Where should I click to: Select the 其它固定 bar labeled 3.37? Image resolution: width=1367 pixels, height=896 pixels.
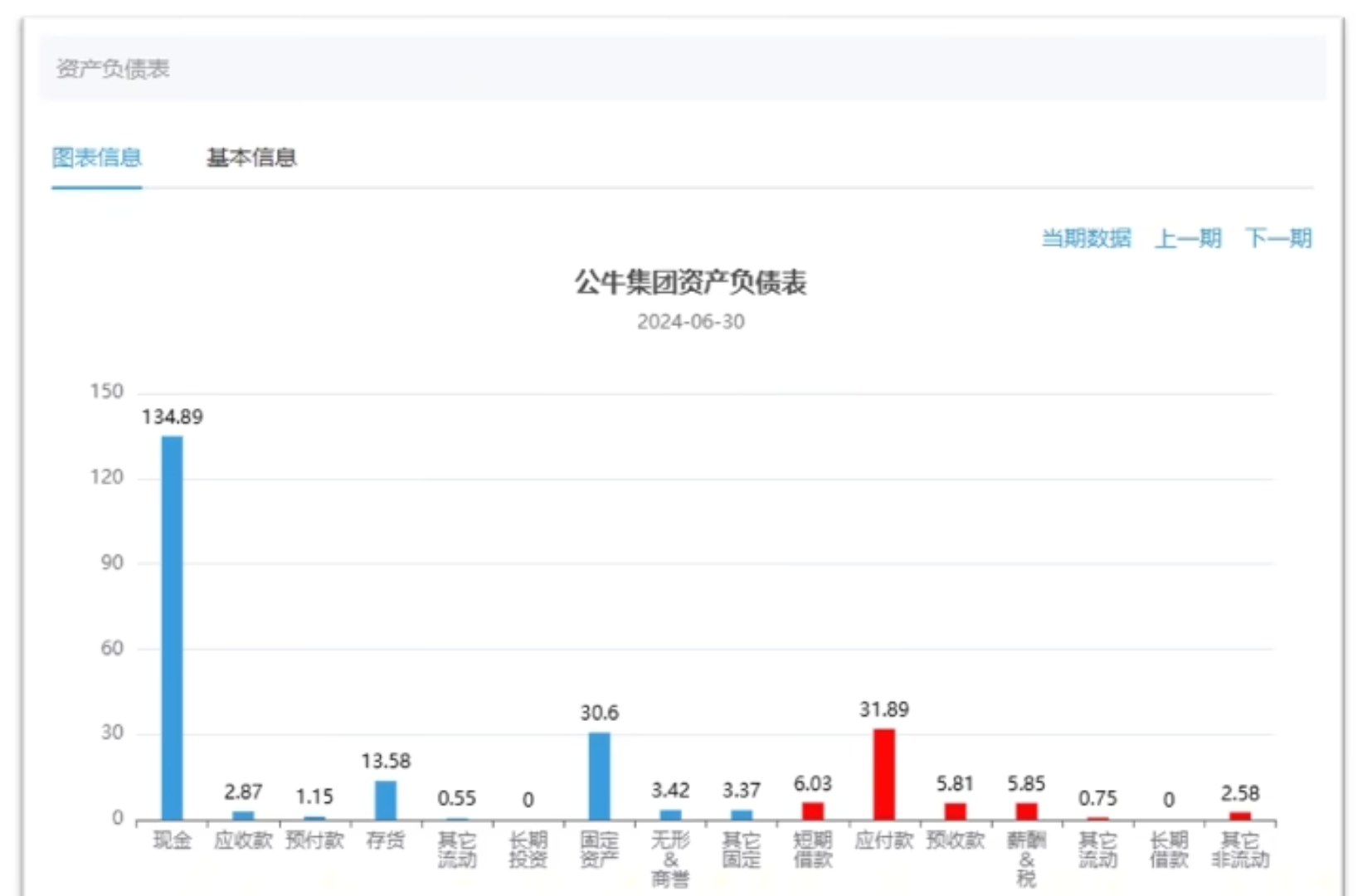point(742,814)
